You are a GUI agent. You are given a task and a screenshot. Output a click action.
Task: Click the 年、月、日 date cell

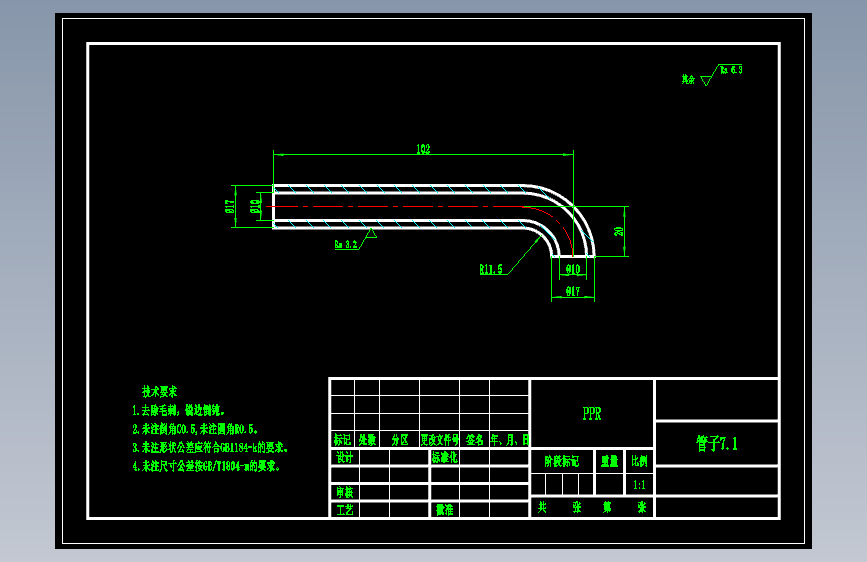[510, 440]
